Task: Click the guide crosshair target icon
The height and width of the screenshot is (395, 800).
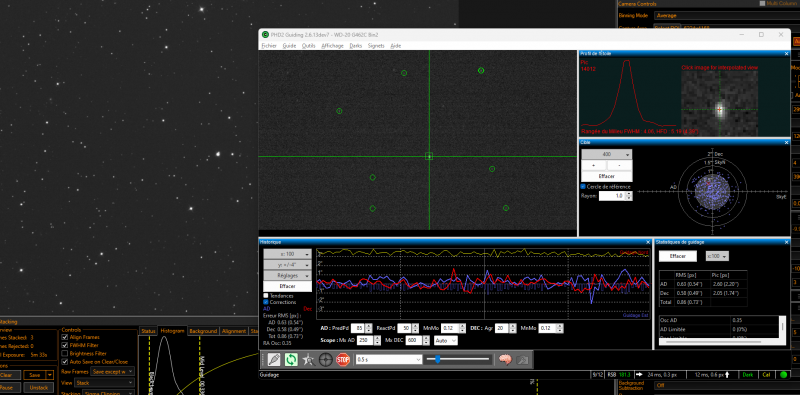Action: (326, 360)
